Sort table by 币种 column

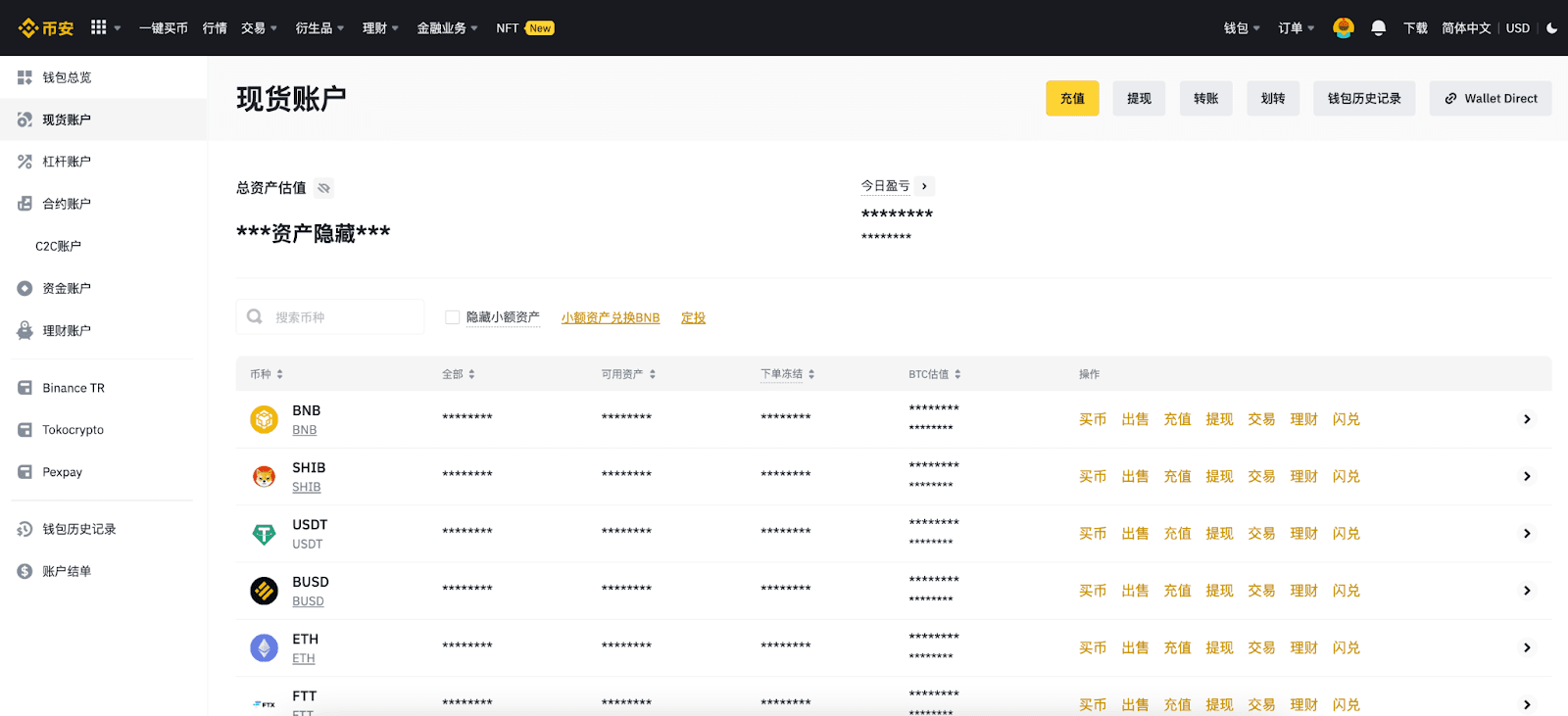click(267, 374)
